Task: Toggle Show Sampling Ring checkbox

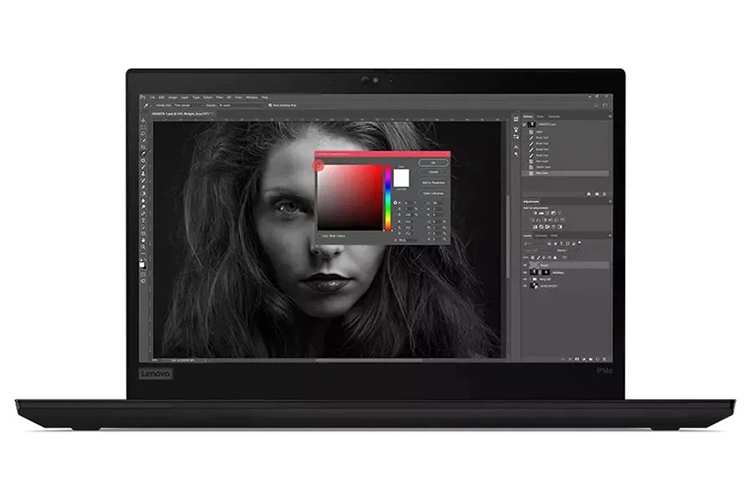Action: pos(270,105)
